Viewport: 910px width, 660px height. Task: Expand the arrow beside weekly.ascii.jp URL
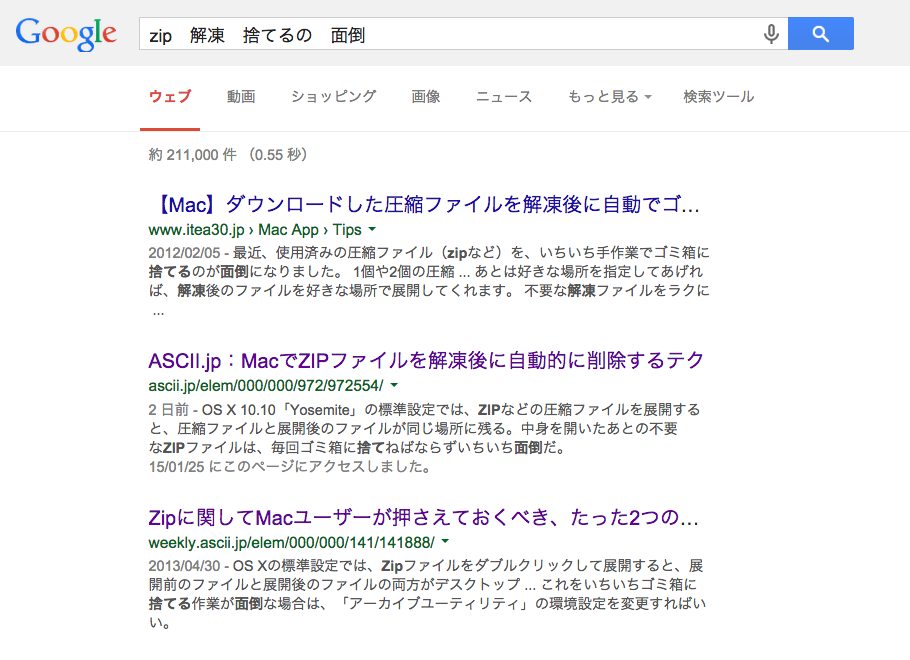(445, 542)
